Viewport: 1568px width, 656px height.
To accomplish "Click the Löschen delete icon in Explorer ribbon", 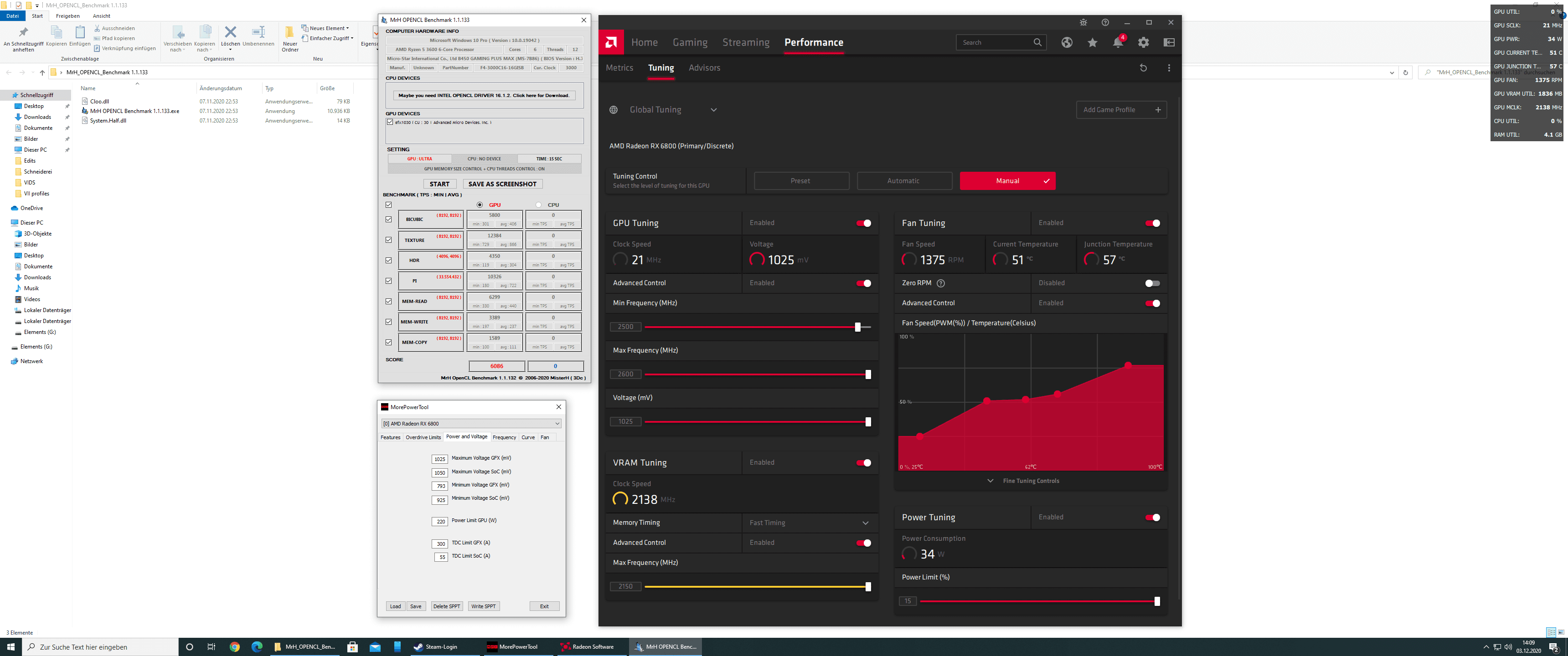I will [230, 31].
